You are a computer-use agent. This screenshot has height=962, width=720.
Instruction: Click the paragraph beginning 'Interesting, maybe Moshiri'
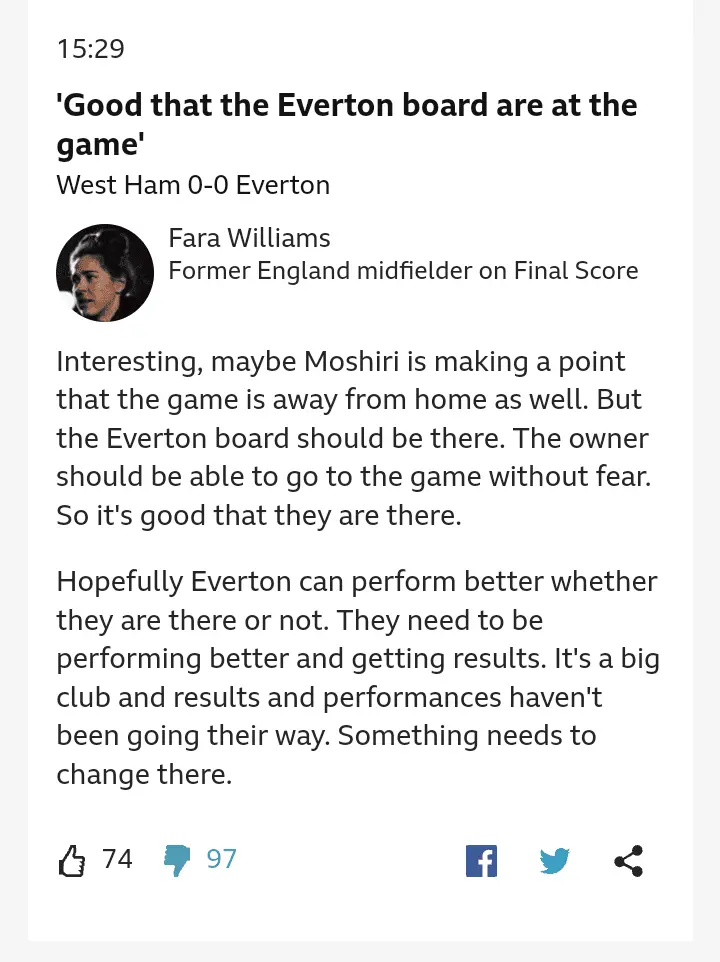pyautogui.click(x=355, y=438)
